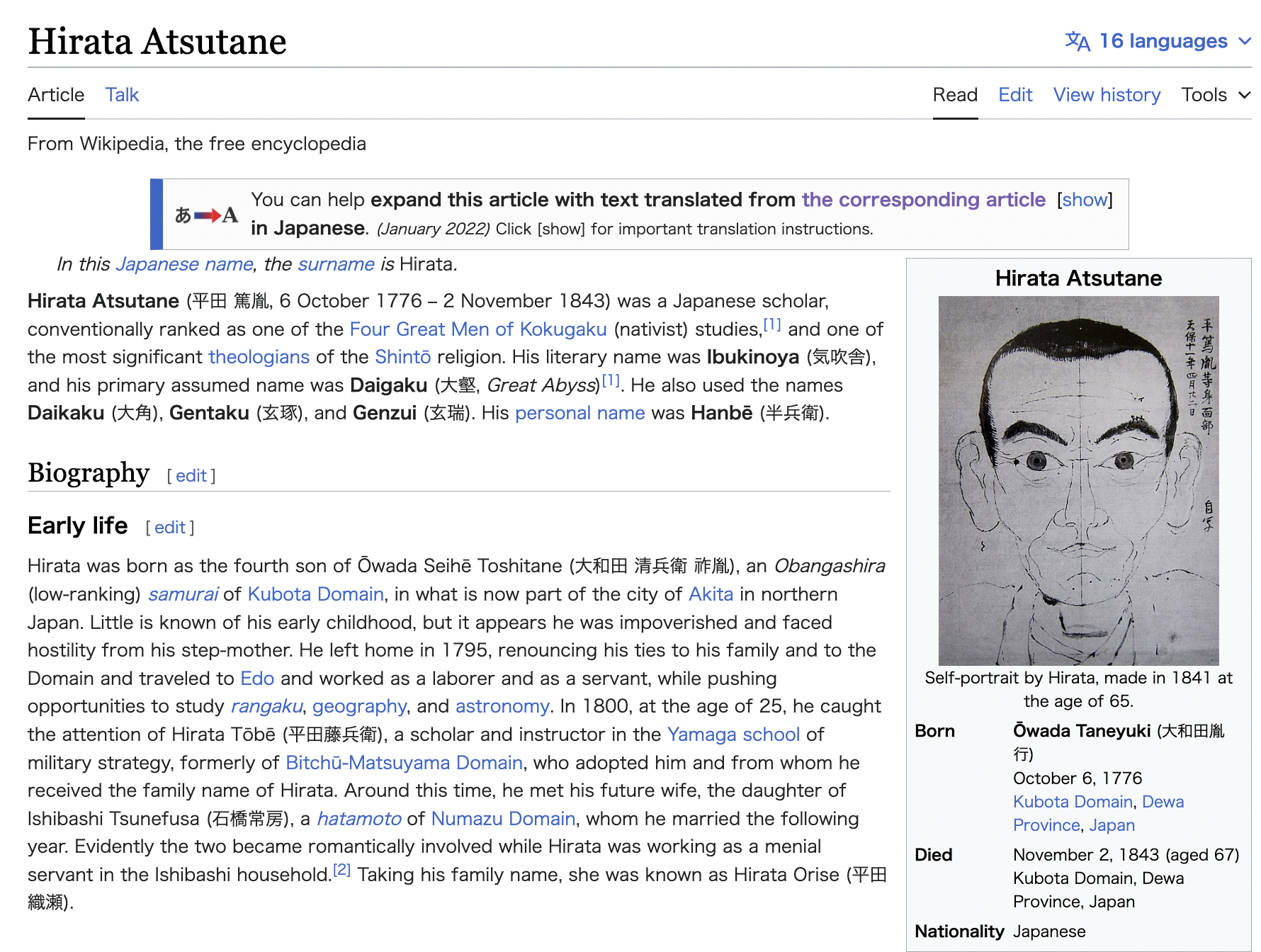Click 'November 2, 1843 (aged 67)' text

pyautogui.click(x=1126, y=855)
